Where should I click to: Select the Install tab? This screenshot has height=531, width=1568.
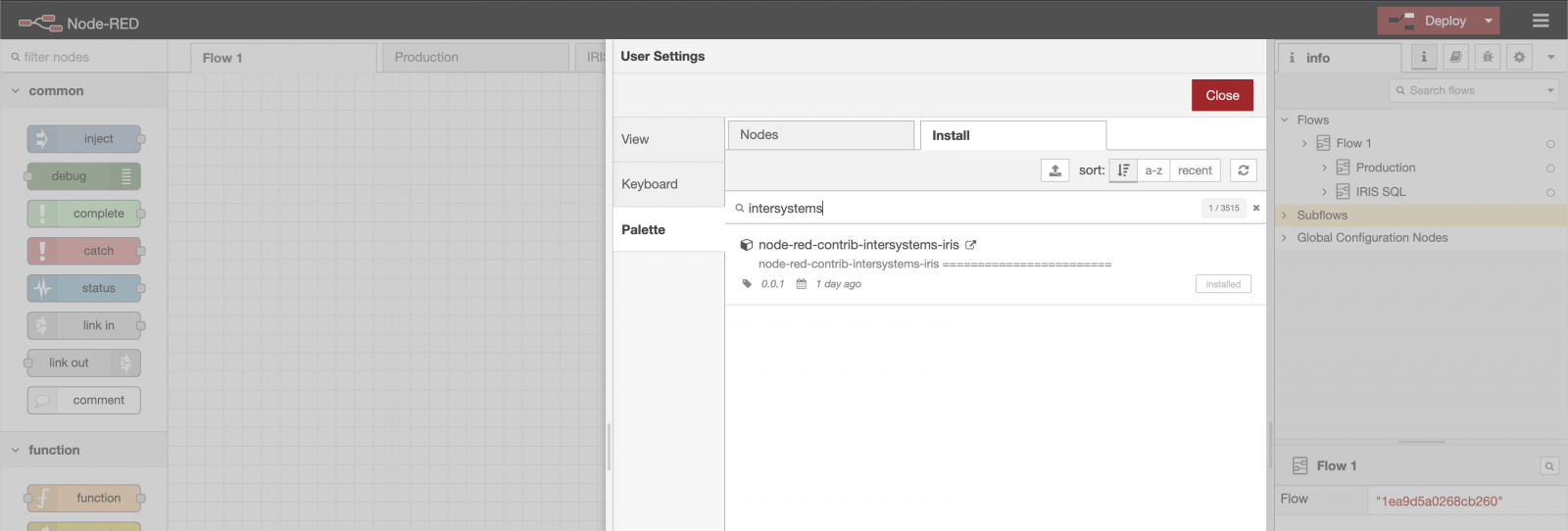tap(1013, 135)
